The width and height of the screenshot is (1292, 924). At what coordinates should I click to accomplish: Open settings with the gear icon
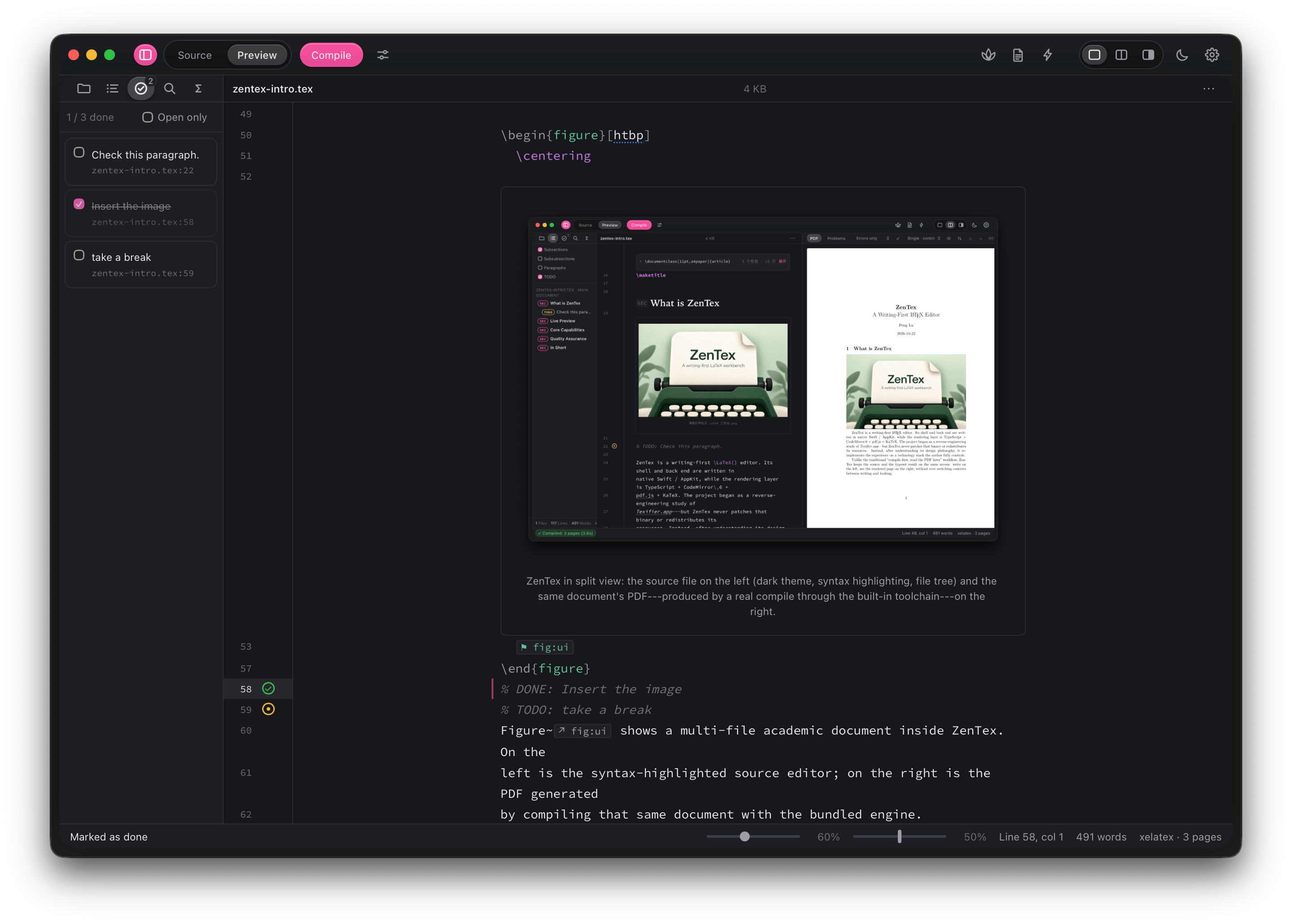(x=1212, y=55)
